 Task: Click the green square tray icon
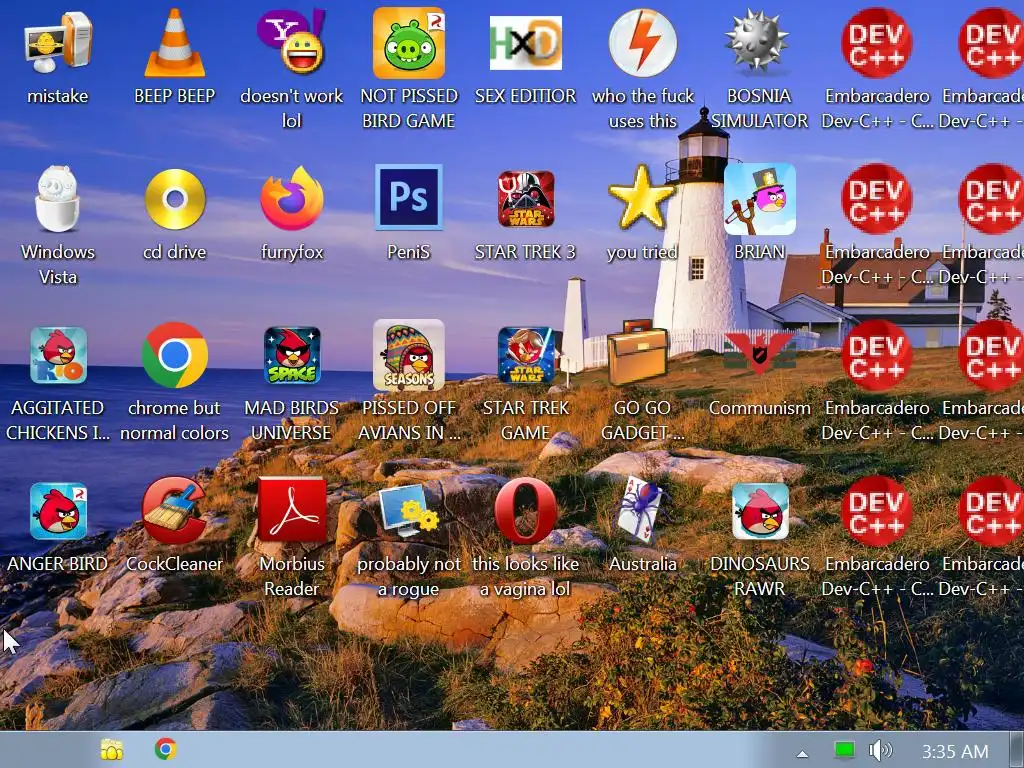844,750
